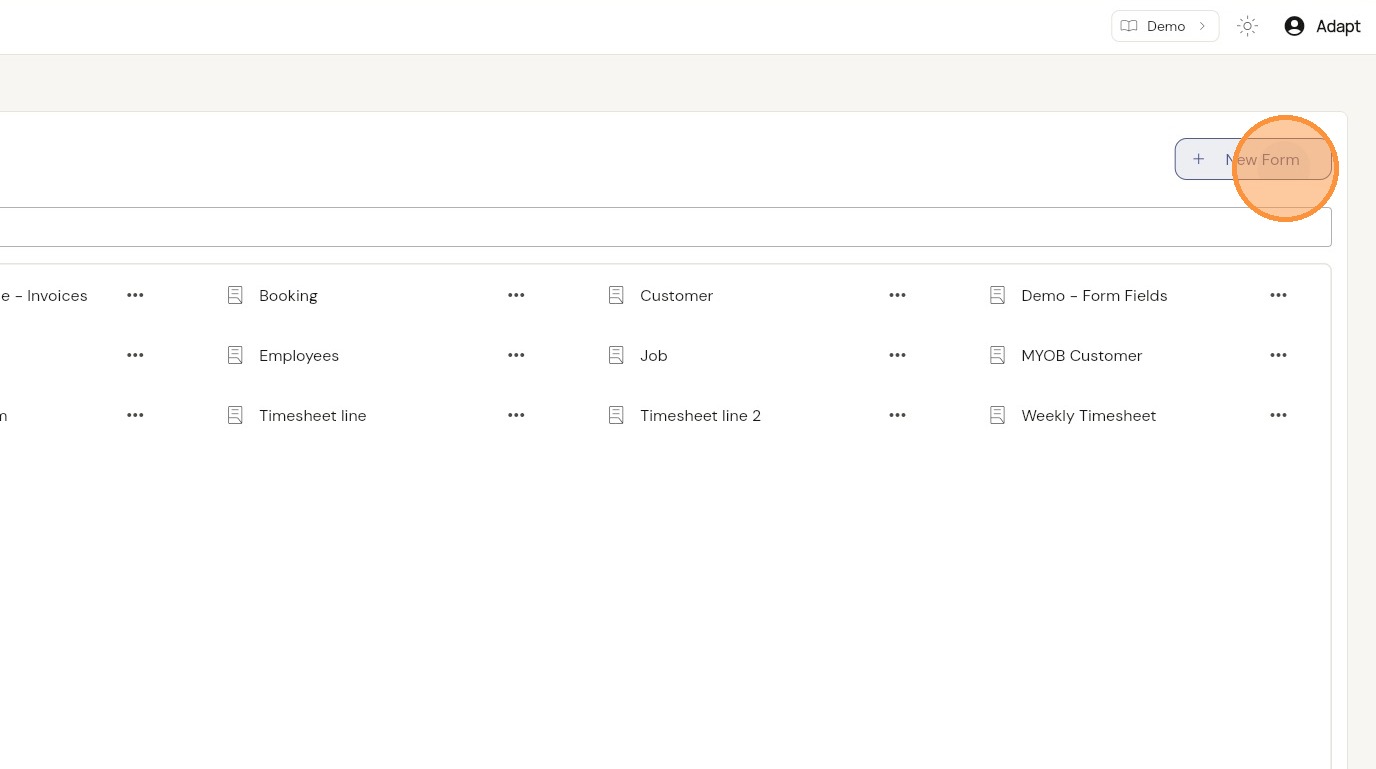Click the MYOB Customer form document icon
Viewport: 1376px width, 769px height.
997,355
